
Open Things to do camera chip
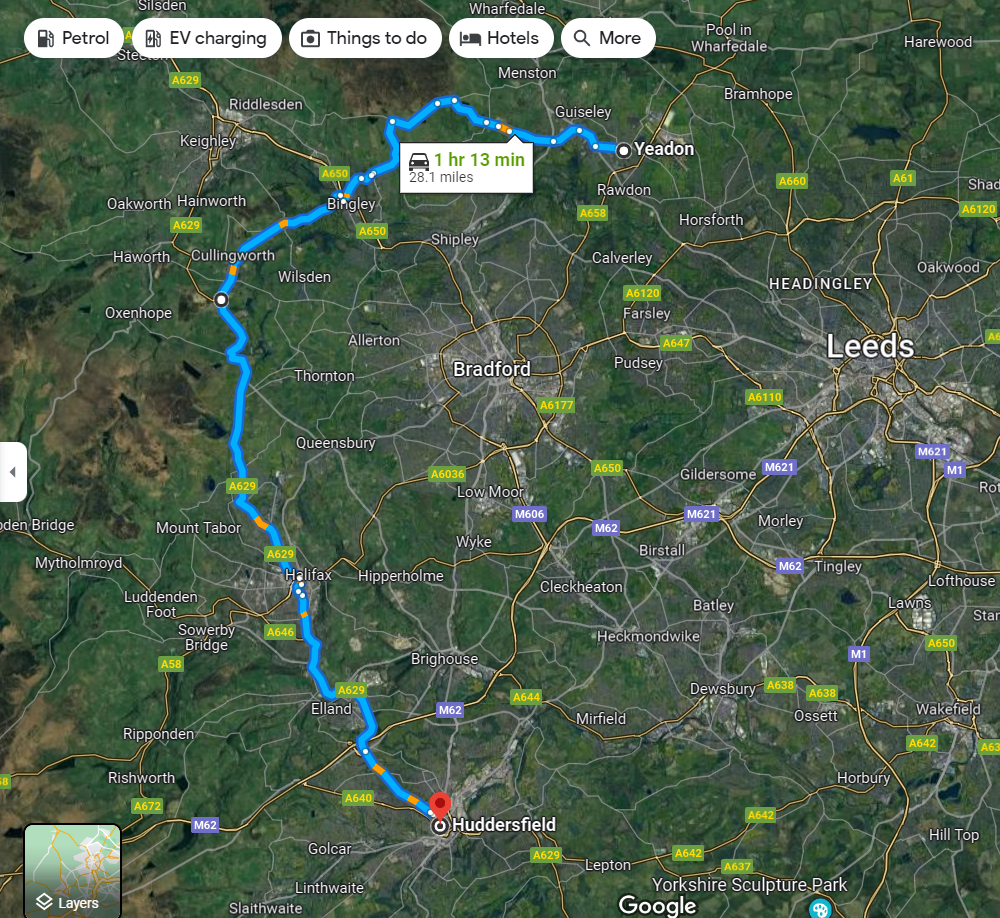point(365,38)
